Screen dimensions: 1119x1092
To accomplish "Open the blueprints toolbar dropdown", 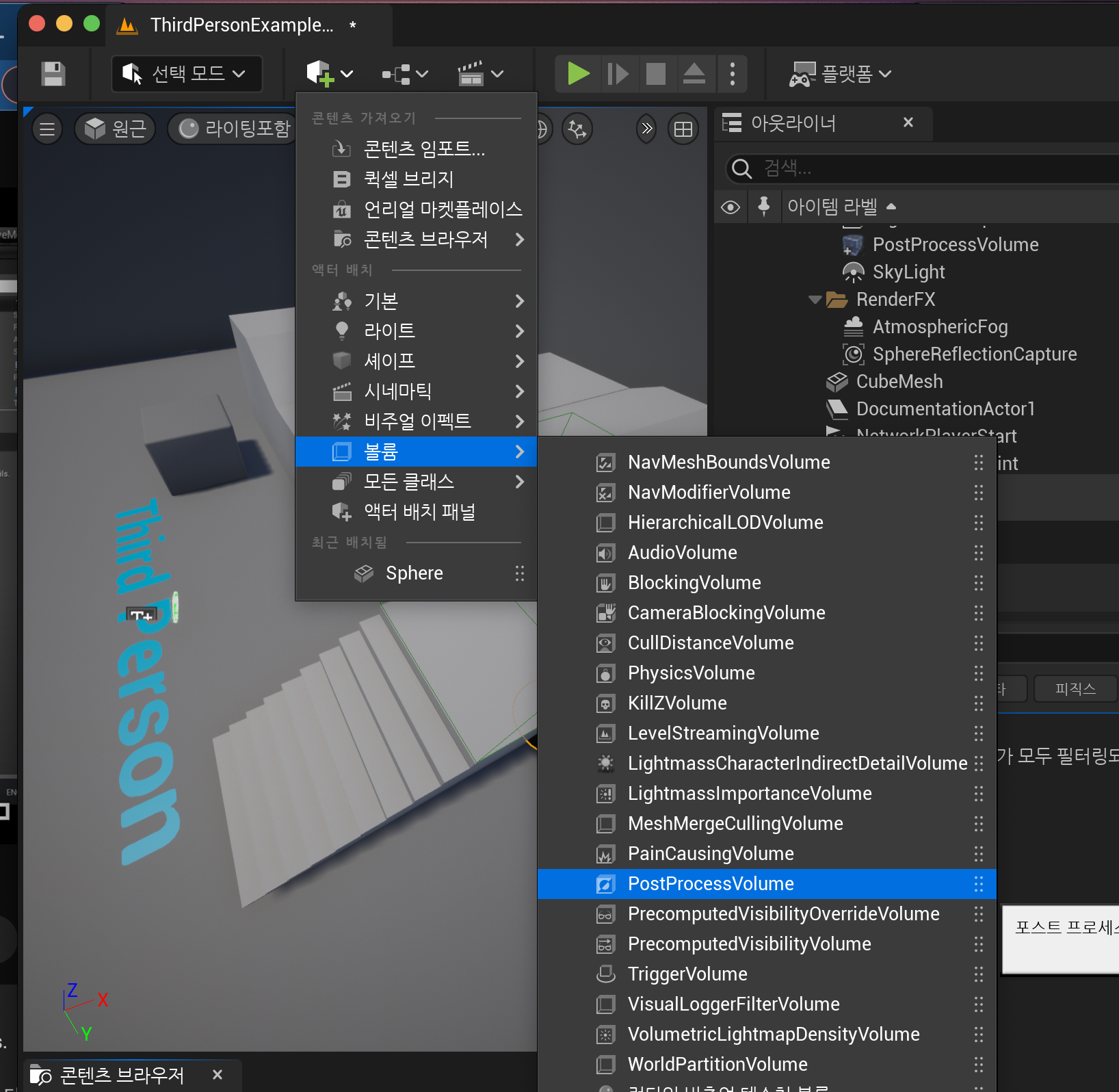I will tap(405, 73).
